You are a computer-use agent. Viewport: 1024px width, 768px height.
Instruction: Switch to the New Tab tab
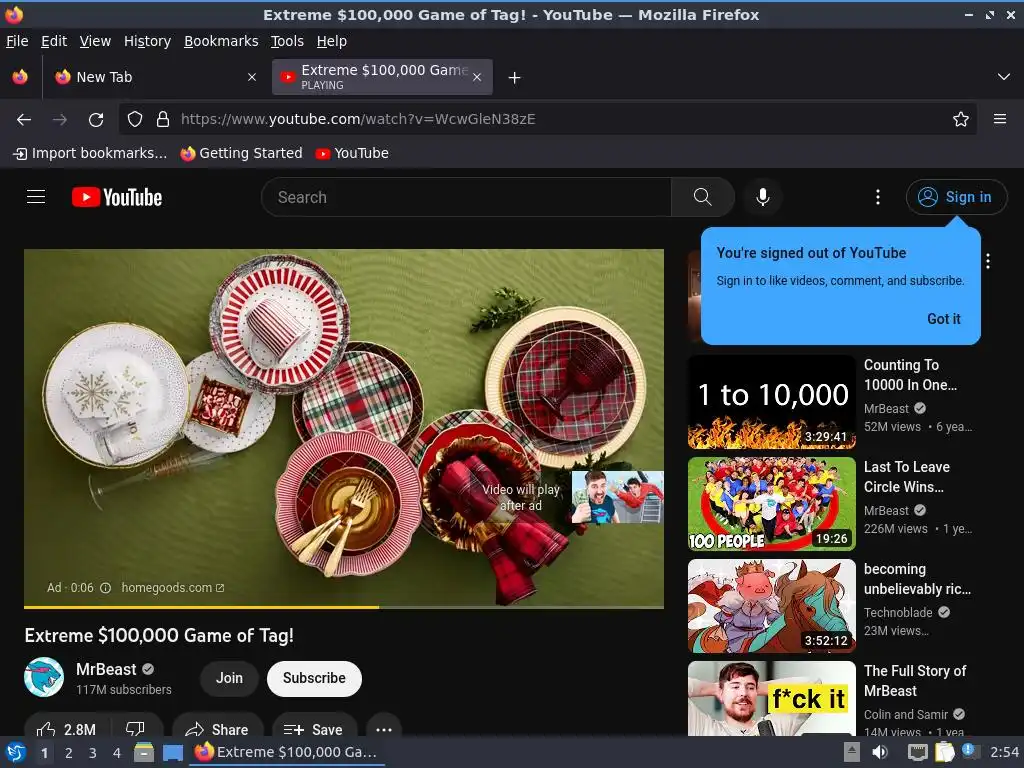[x=155, y=77]
